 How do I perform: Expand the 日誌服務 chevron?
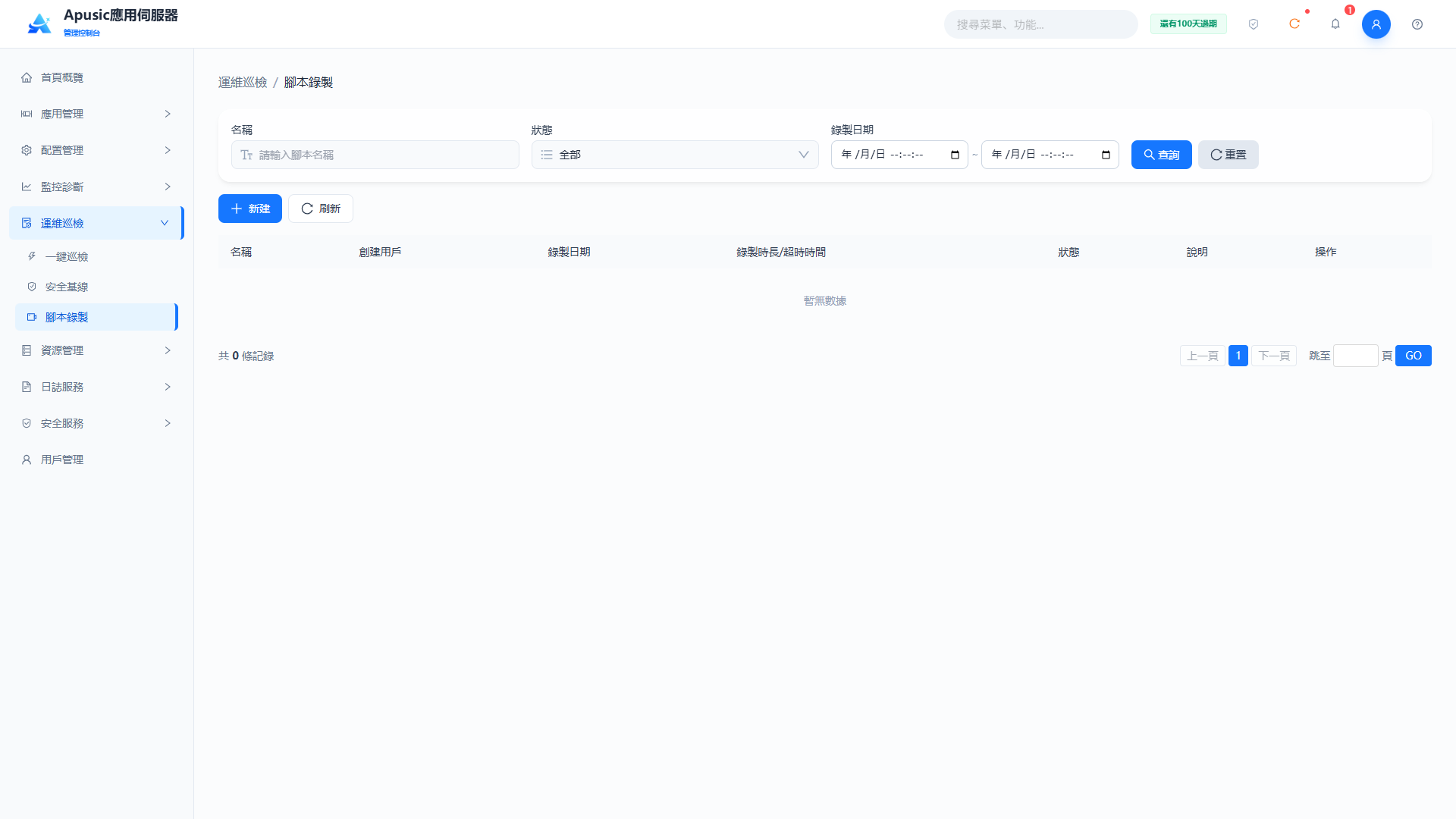[x=168, y=387]
